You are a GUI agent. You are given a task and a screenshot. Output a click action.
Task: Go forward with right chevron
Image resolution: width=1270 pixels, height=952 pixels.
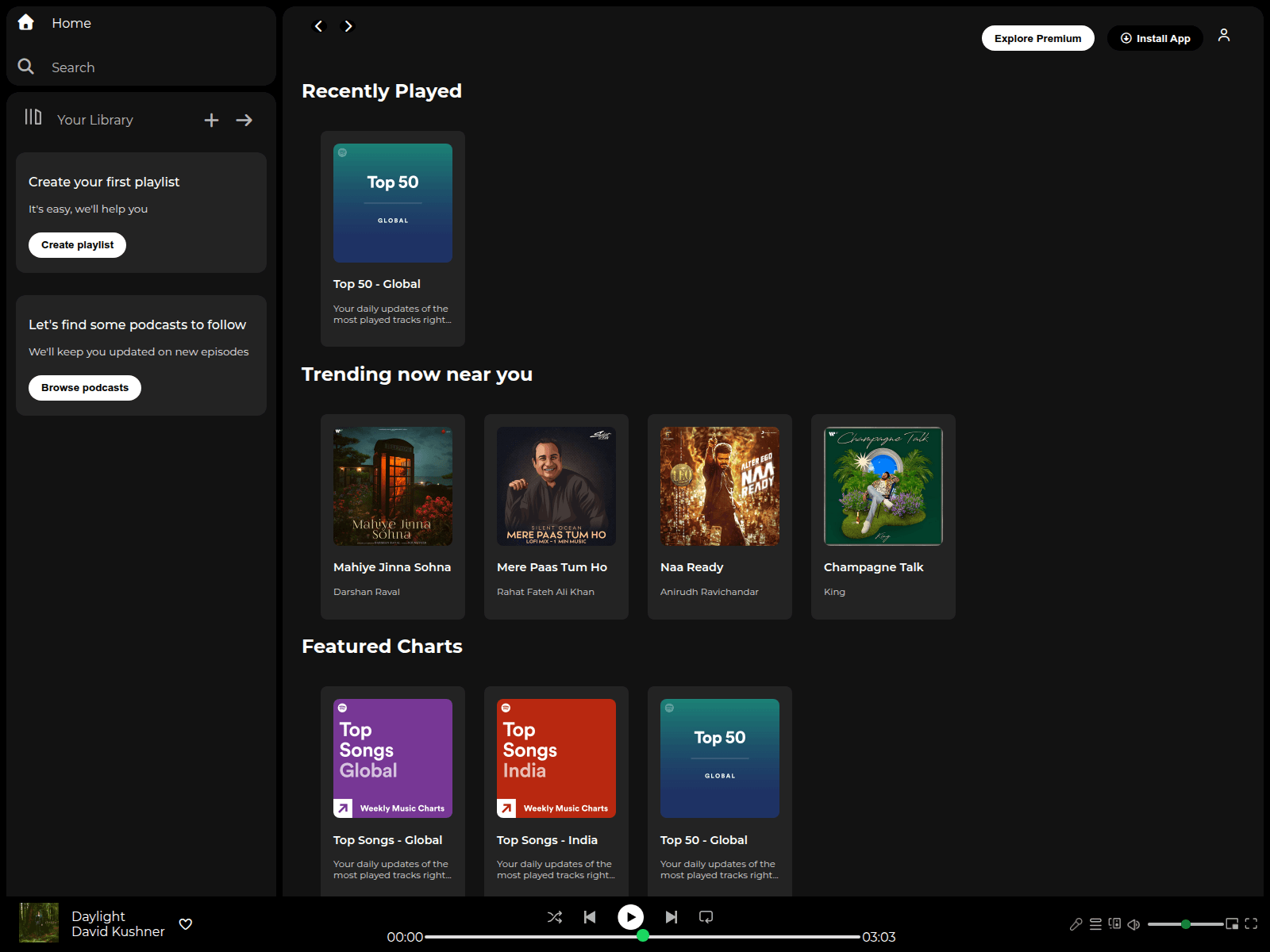tap(347, 26)
